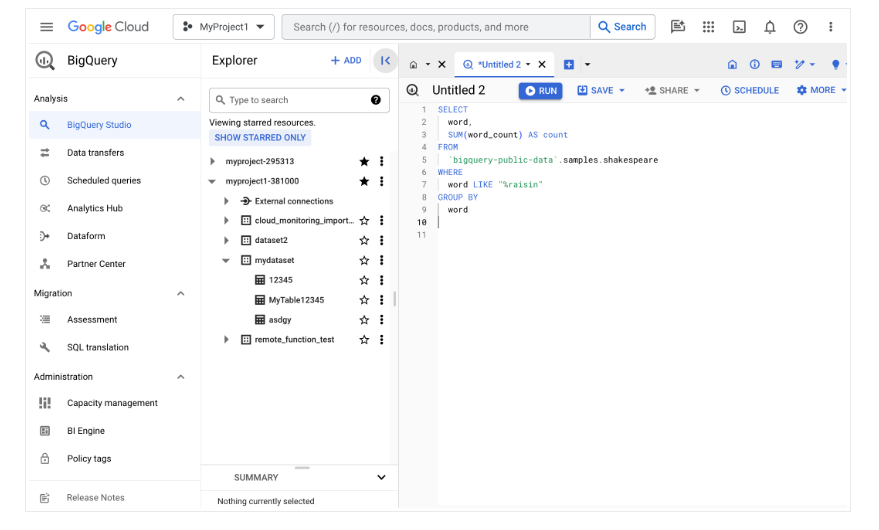Star the table 12345
This screenshot has height=530, width=879.
coord(364,280)
